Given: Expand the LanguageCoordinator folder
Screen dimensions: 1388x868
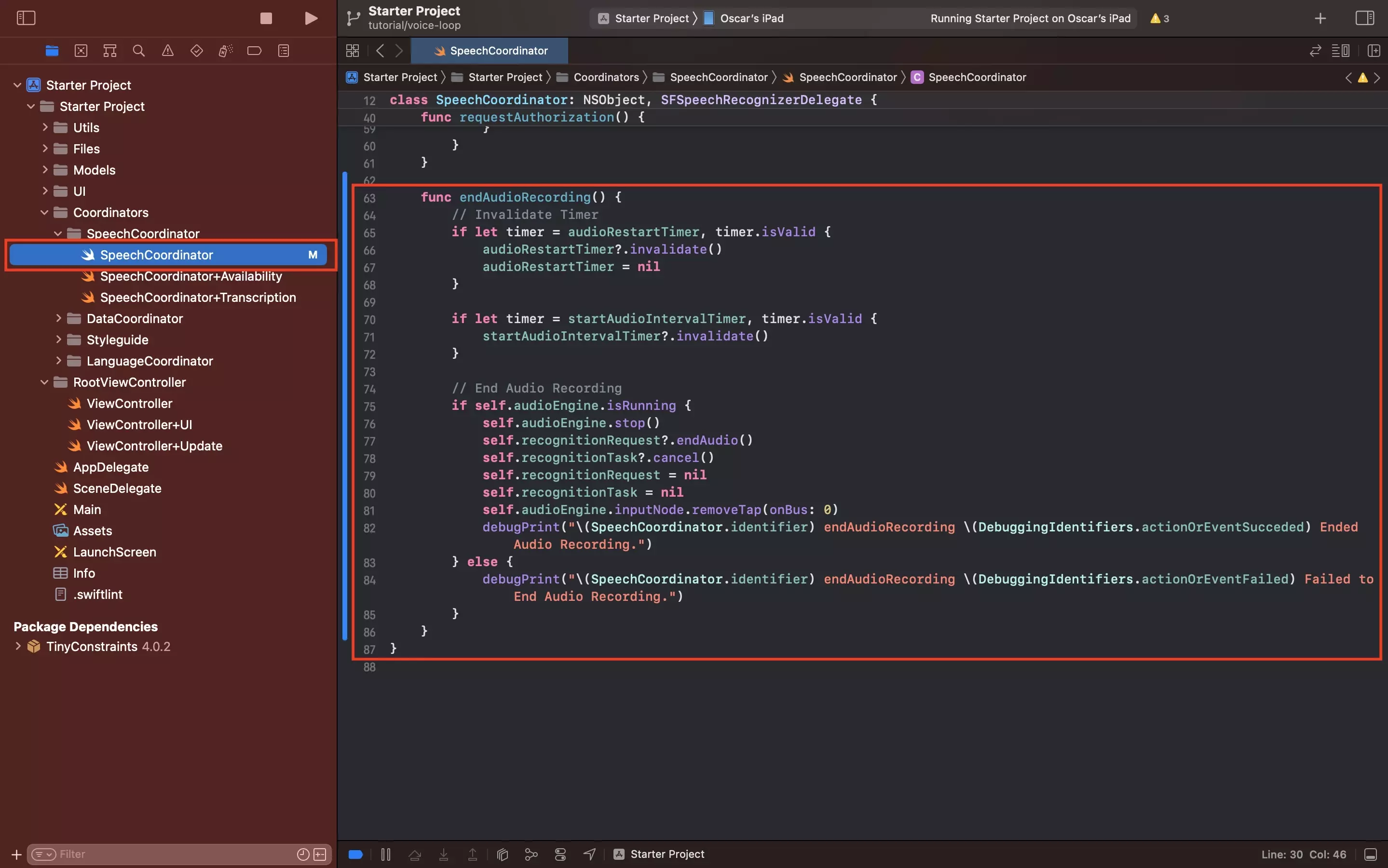Looking at the screenshot, I should [x=58, y=361].
